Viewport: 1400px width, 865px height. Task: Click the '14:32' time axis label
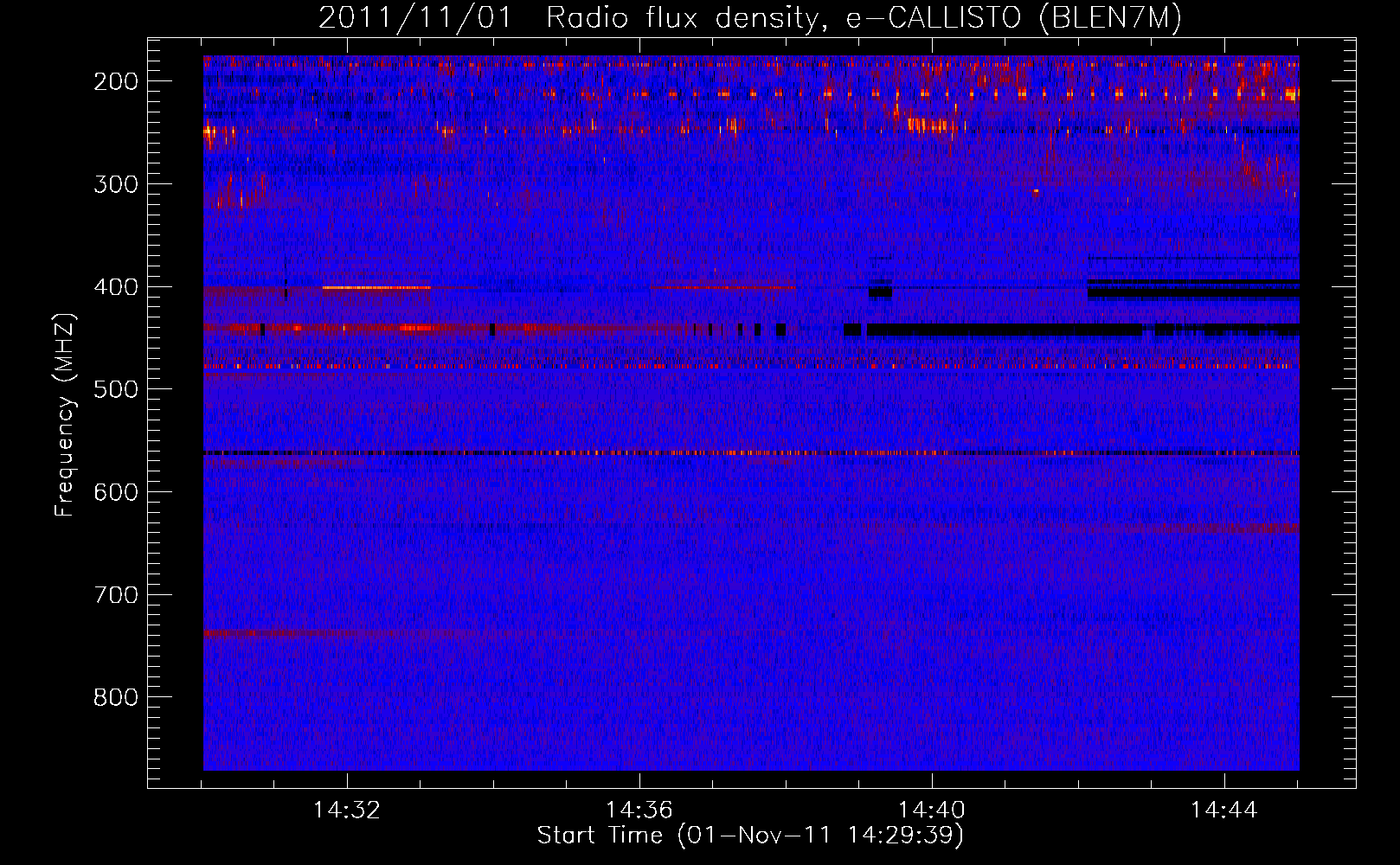coord(347,811)
